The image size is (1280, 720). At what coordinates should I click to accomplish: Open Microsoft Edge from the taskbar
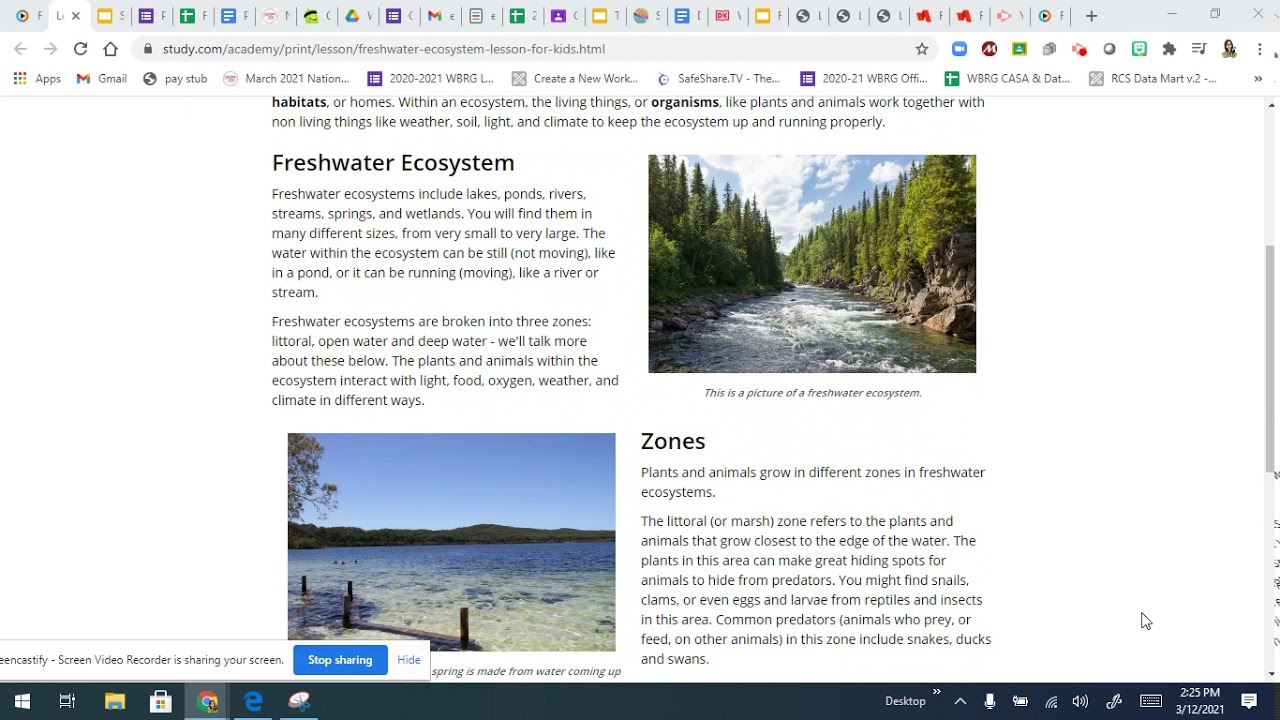(253, 701)
